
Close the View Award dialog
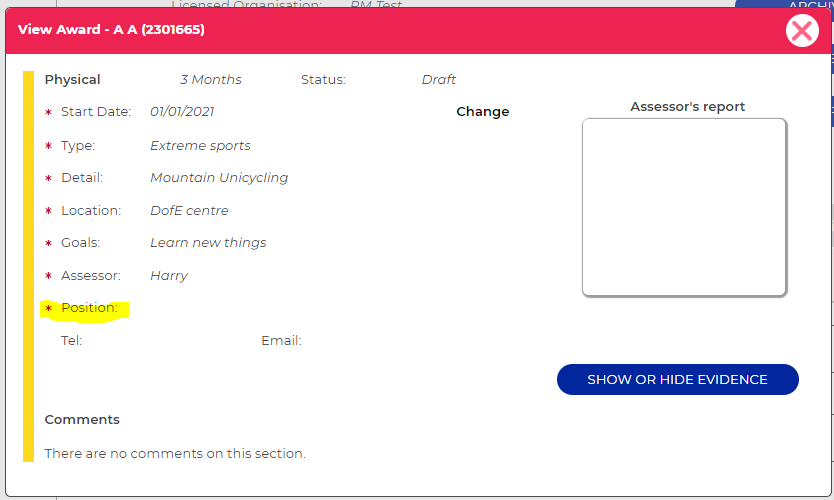(802, 31)
